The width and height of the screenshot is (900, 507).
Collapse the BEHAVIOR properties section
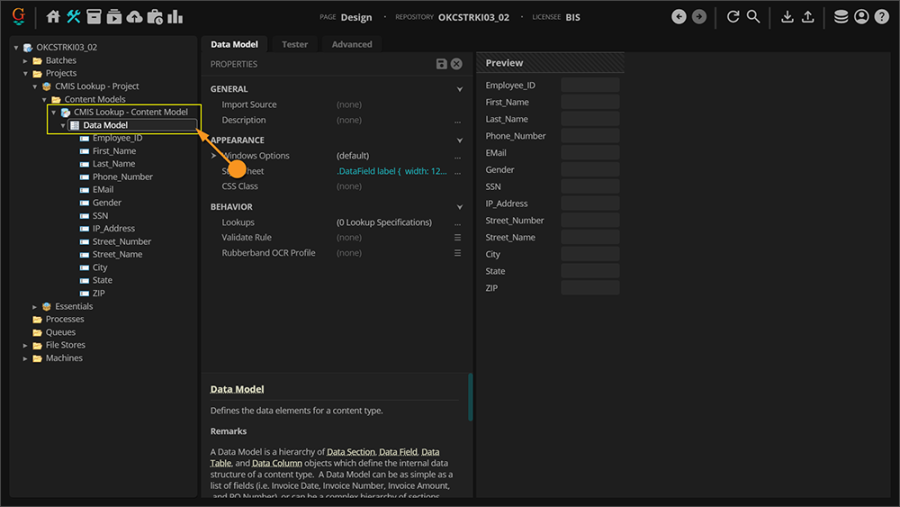pos(460,207)
